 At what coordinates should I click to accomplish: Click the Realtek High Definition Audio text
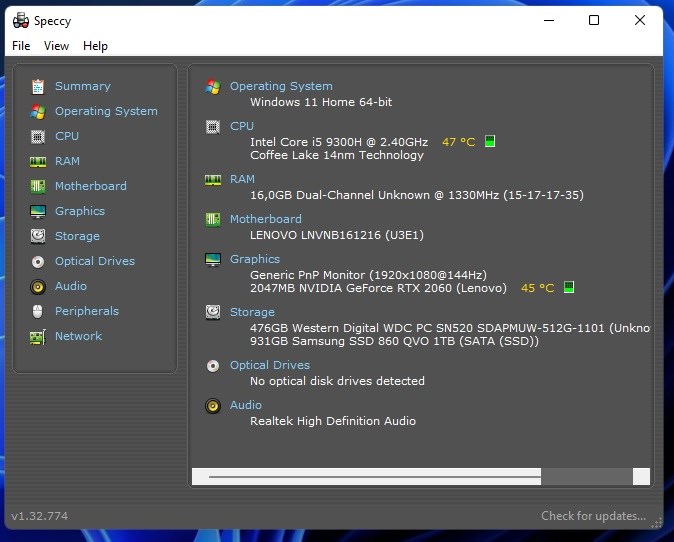333,421
